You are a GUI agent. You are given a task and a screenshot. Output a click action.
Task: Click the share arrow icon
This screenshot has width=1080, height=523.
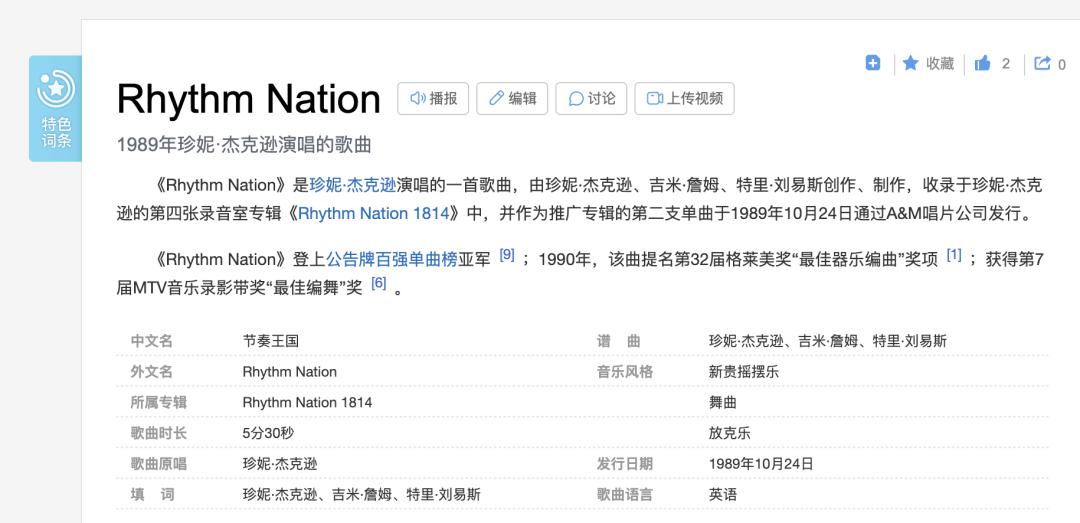click(x=1042, y=63)
